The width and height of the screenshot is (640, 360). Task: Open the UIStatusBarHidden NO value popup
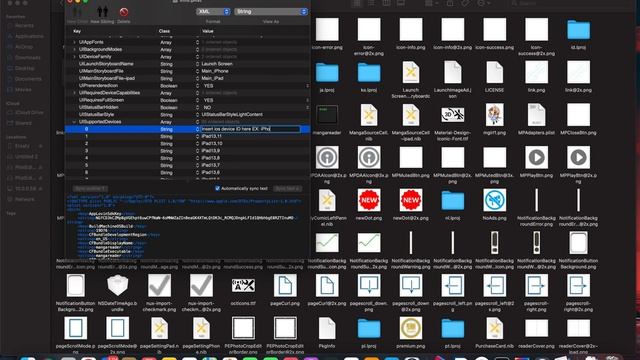[x=307, y=108]
